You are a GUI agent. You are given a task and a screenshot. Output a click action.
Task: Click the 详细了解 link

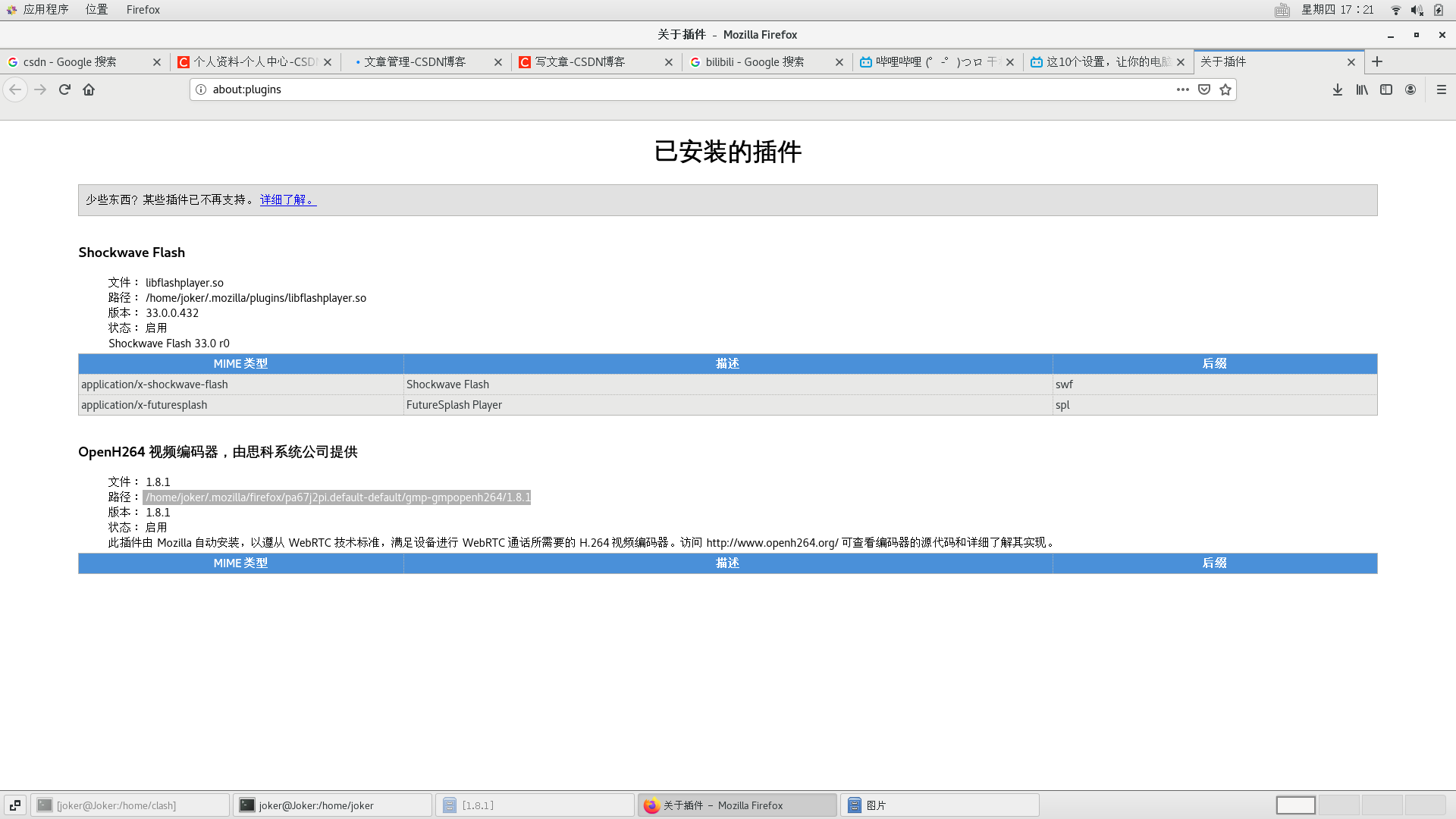[x=287, y=199]
